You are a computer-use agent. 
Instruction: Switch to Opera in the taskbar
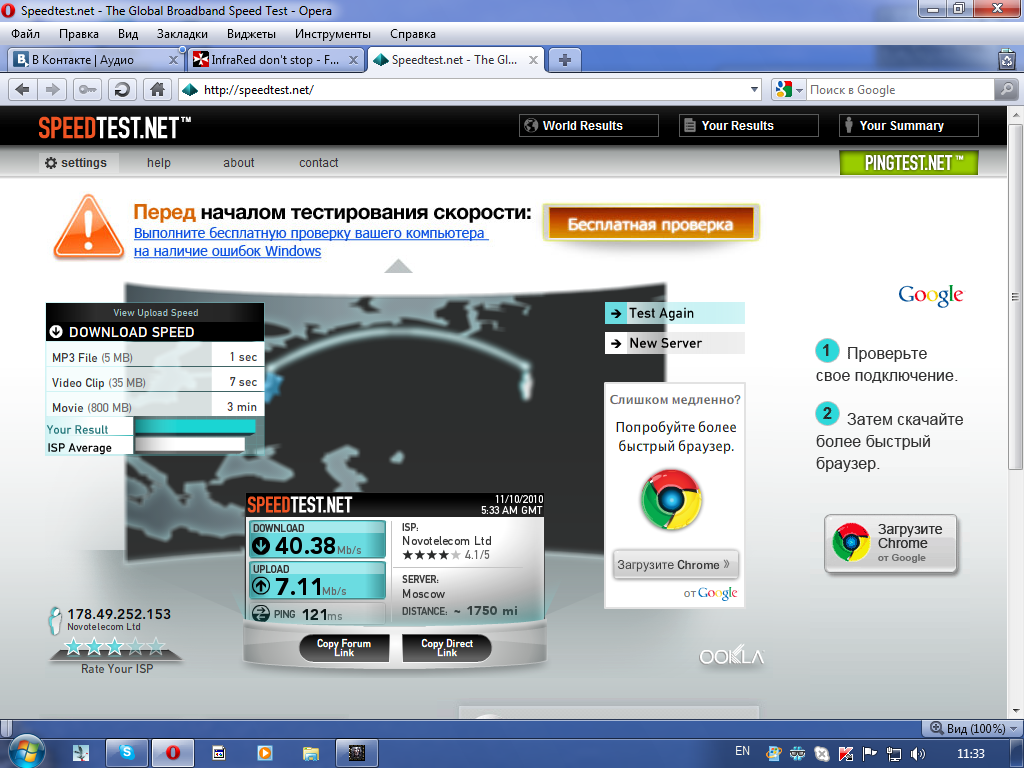(x=173, y=753)
